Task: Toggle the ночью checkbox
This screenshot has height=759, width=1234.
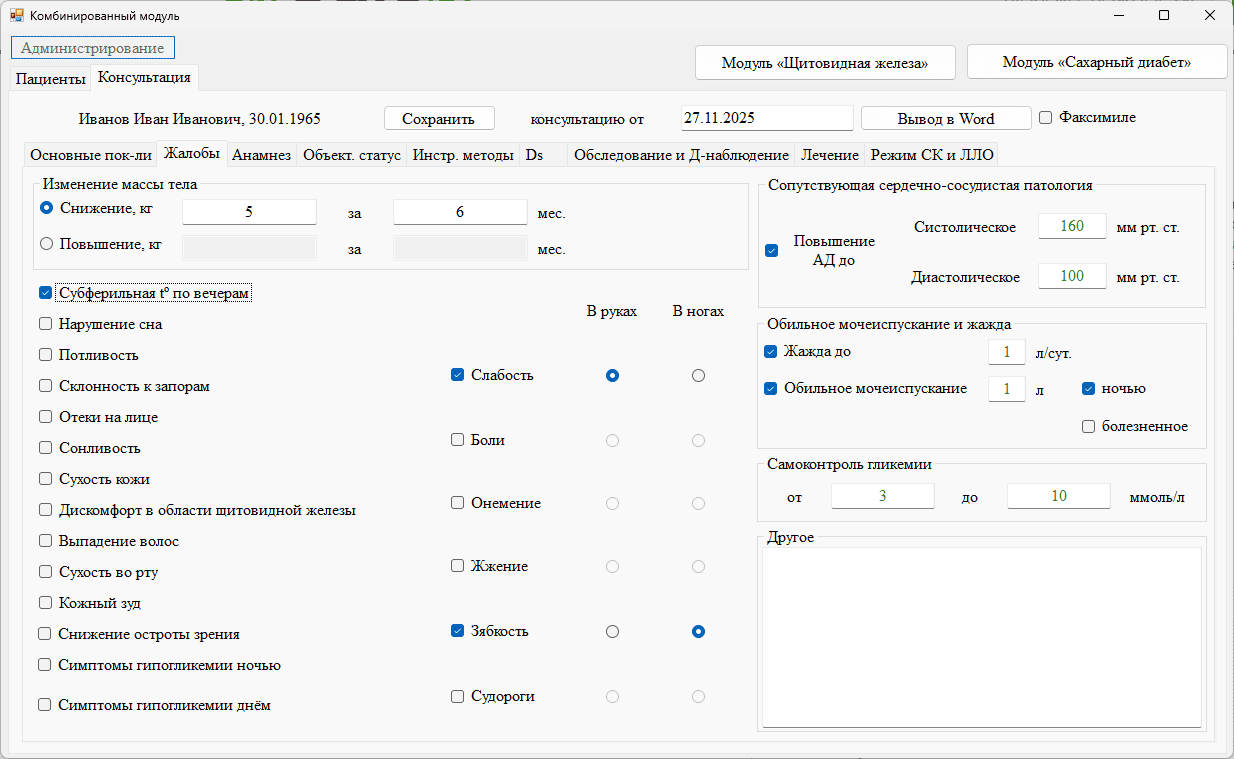Action: [x=1089, y=389]
